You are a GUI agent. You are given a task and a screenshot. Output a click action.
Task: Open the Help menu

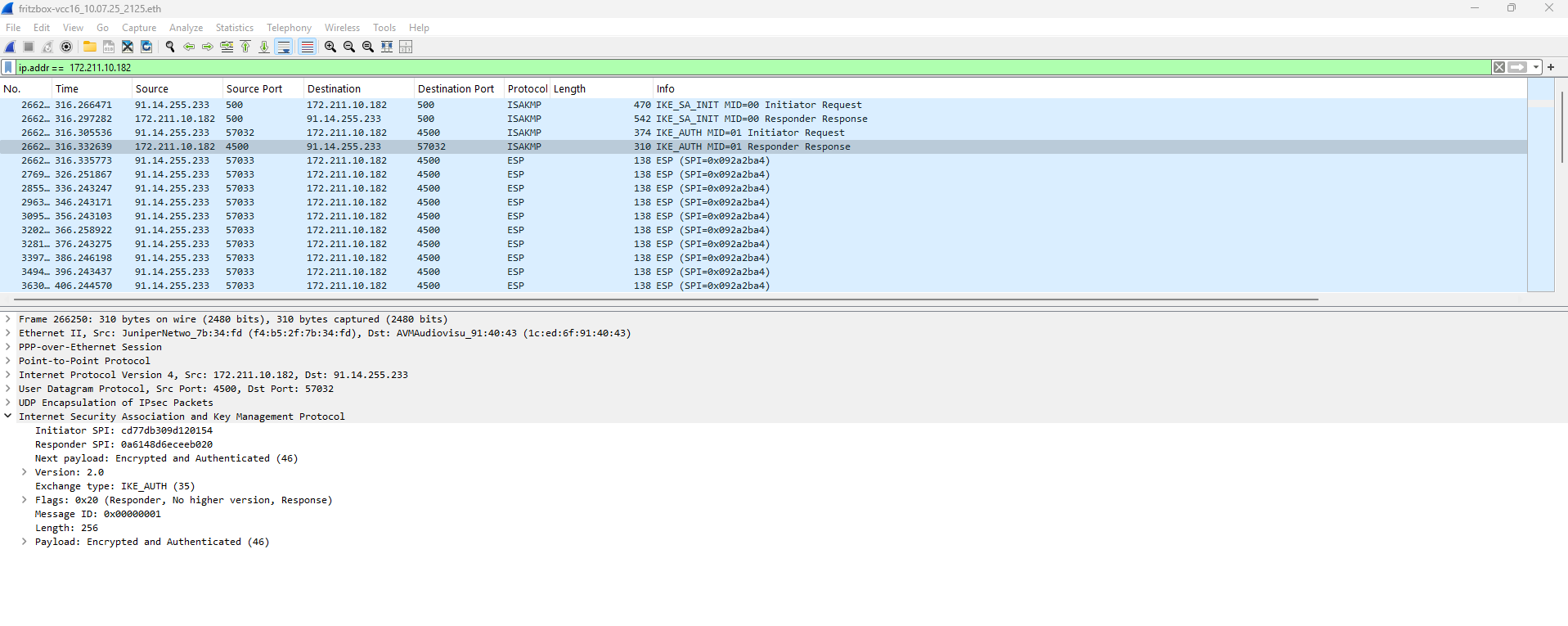(x=419, y=27)
